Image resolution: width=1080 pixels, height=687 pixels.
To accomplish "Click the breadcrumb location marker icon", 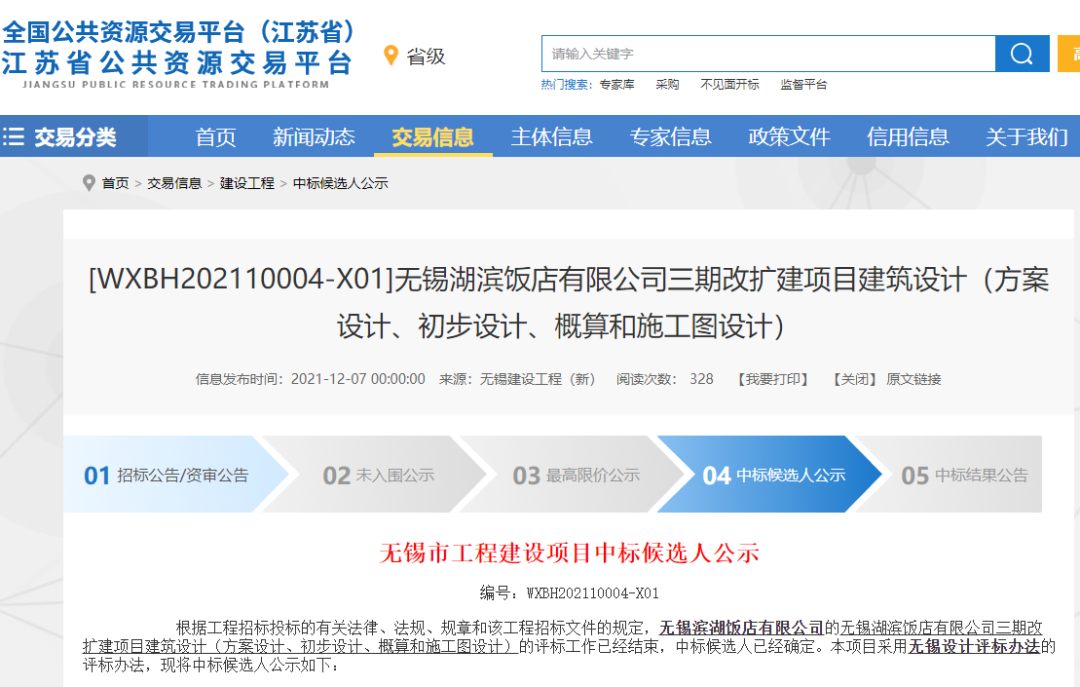I will [x=89, y=183].
